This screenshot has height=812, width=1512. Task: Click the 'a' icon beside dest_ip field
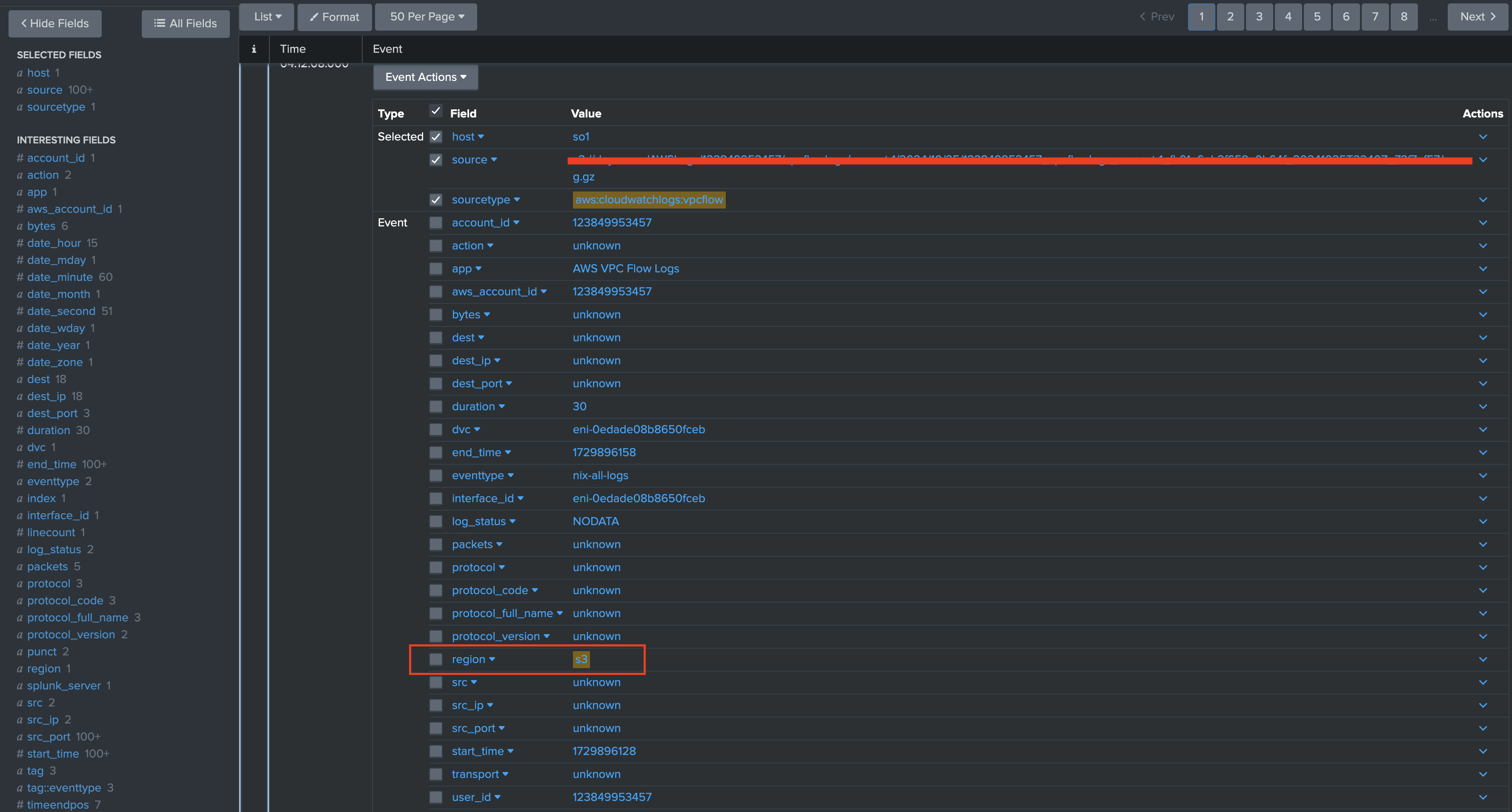(x=20, y=396)
